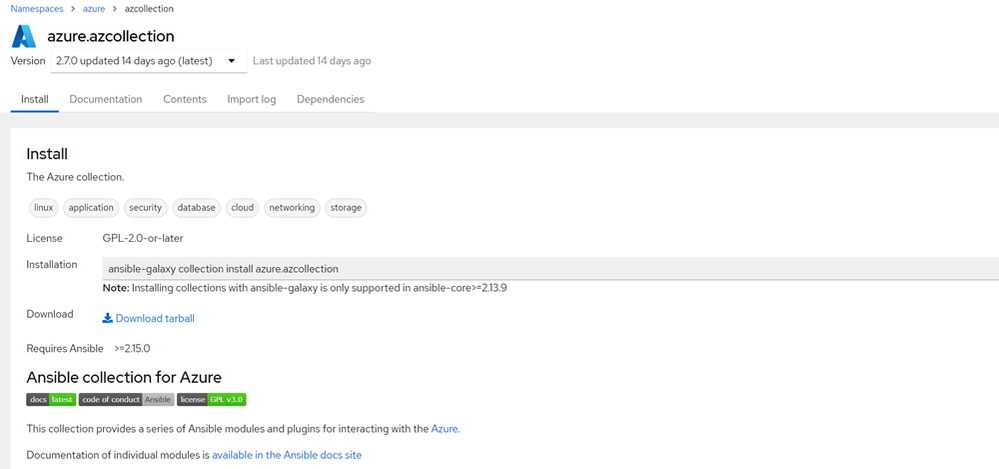Image resolution: width=999 pixels, height=469 pixels.
Task: Click the docs latest badge
Action: pyautogui.click(x=51, y=400)
